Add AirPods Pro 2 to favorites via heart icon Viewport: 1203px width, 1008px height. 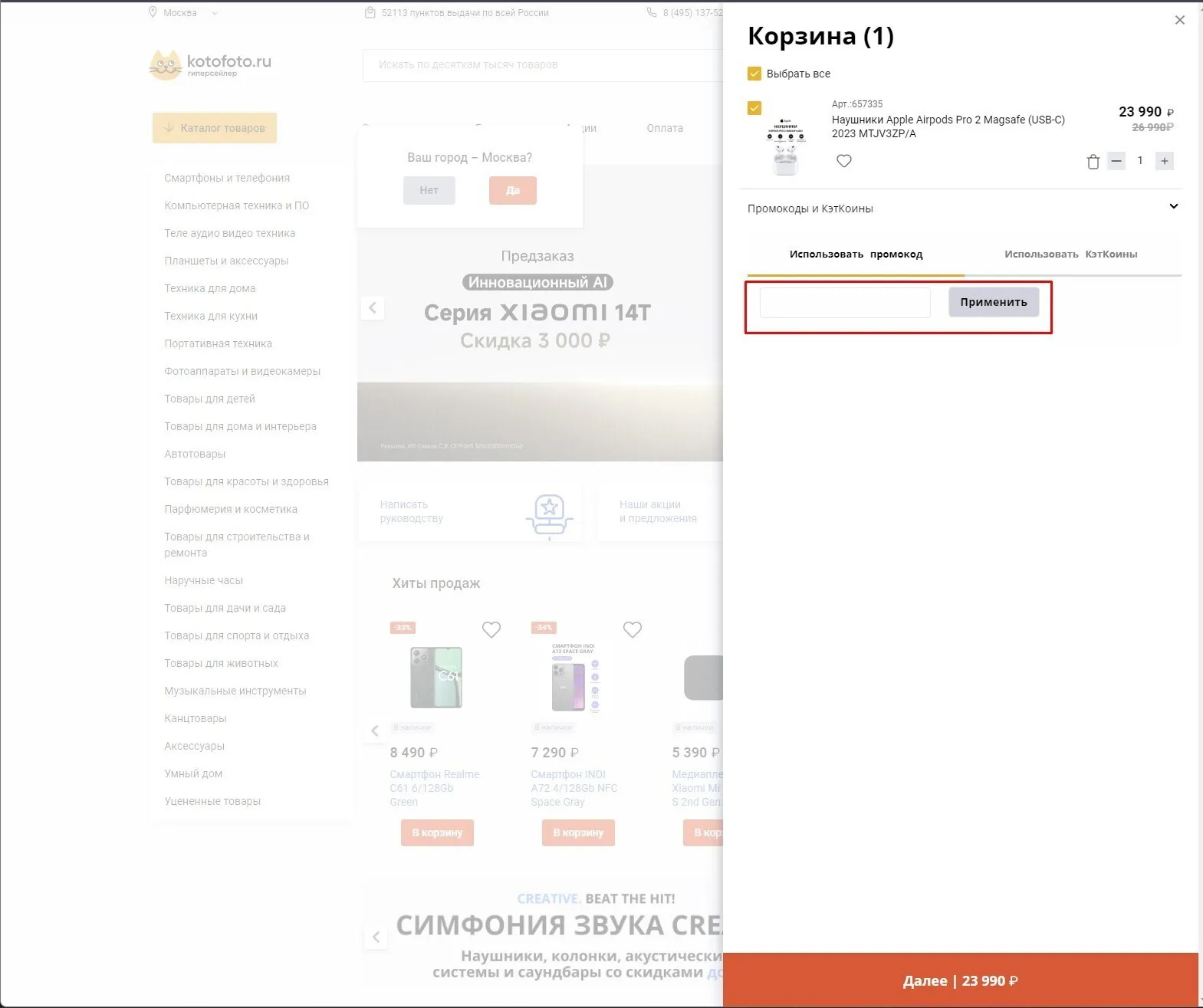(844, 161)
